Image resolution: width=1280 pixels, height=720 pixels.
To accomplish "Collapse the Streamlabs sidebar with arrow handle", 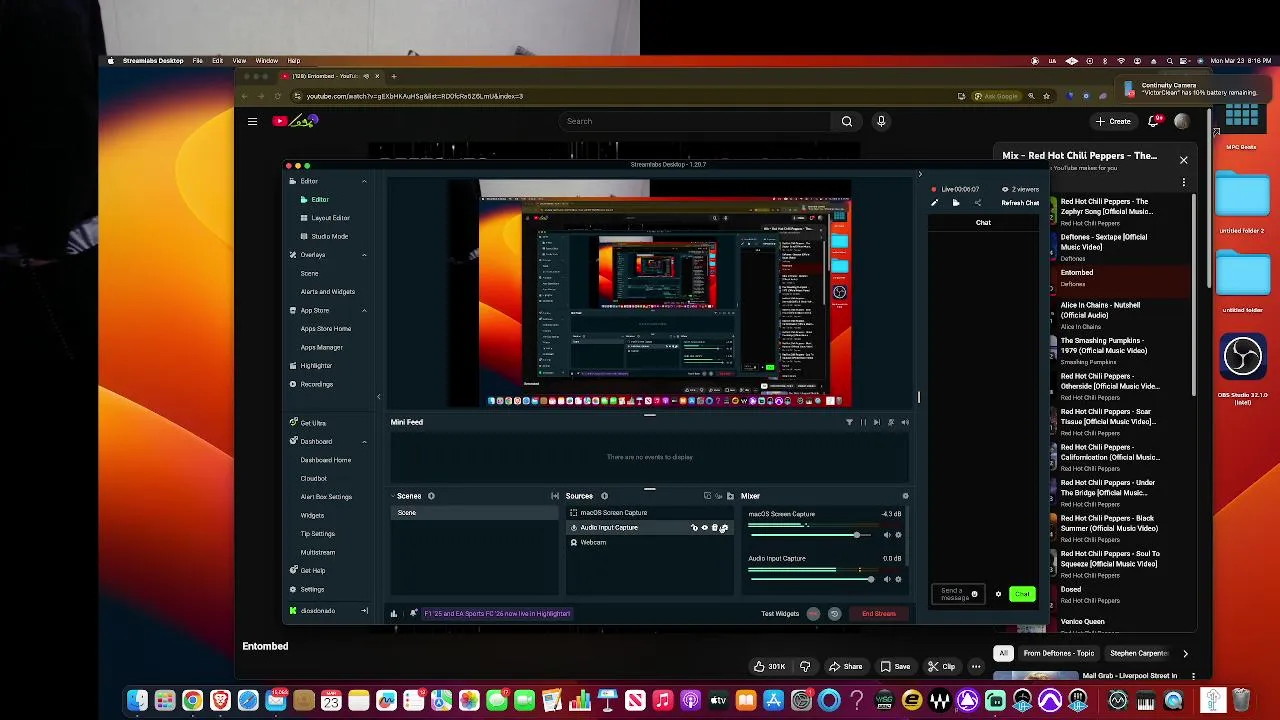I will (x=378, y=397).
